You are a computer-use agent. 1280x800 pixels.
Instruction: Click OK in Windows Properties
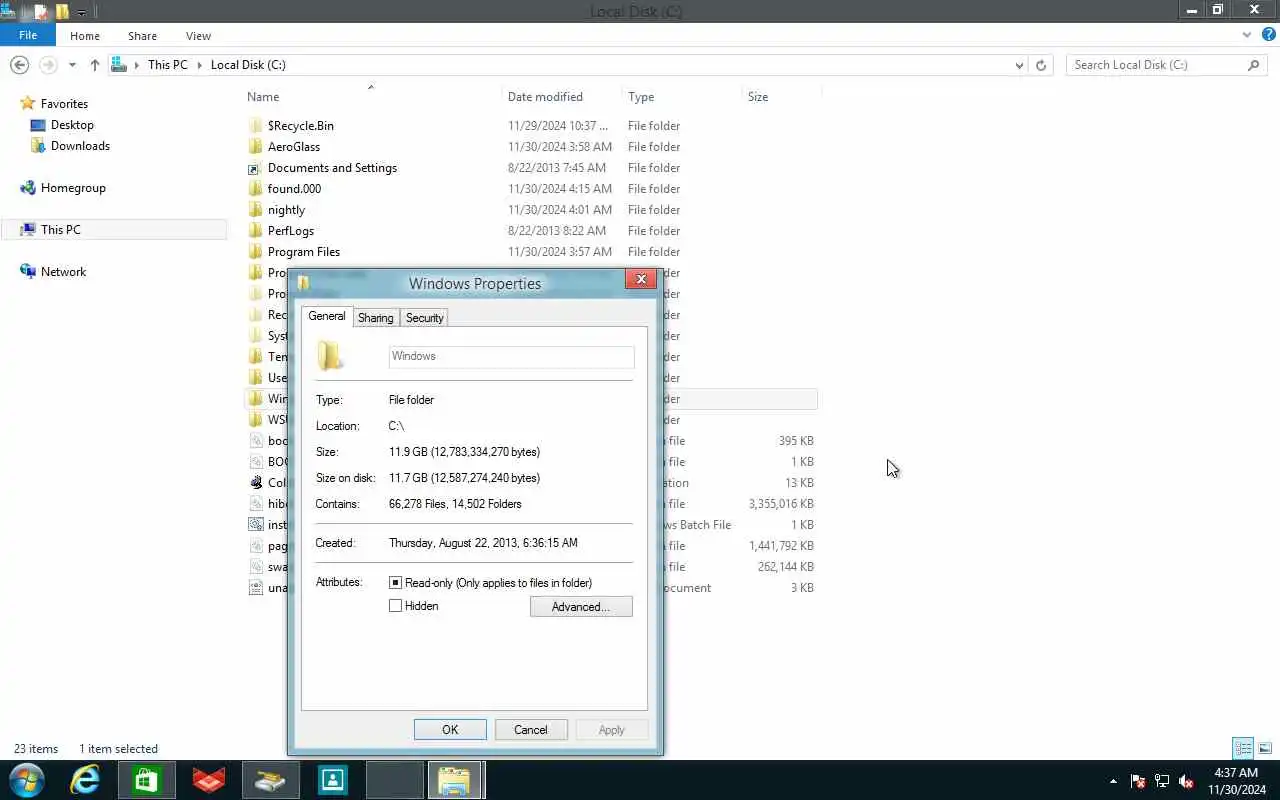coord(450,730)
